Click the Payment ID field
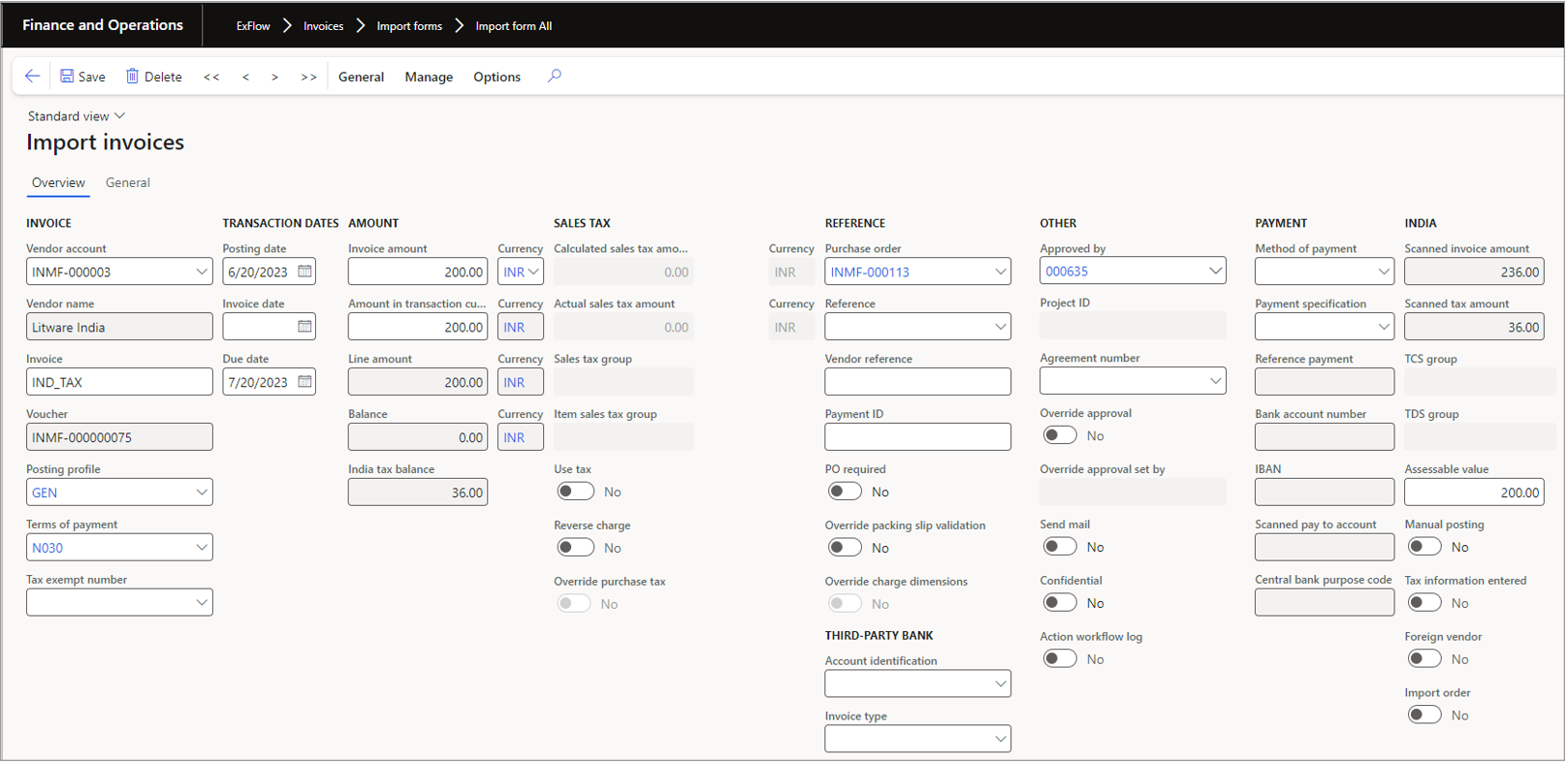 coord(917,437)
